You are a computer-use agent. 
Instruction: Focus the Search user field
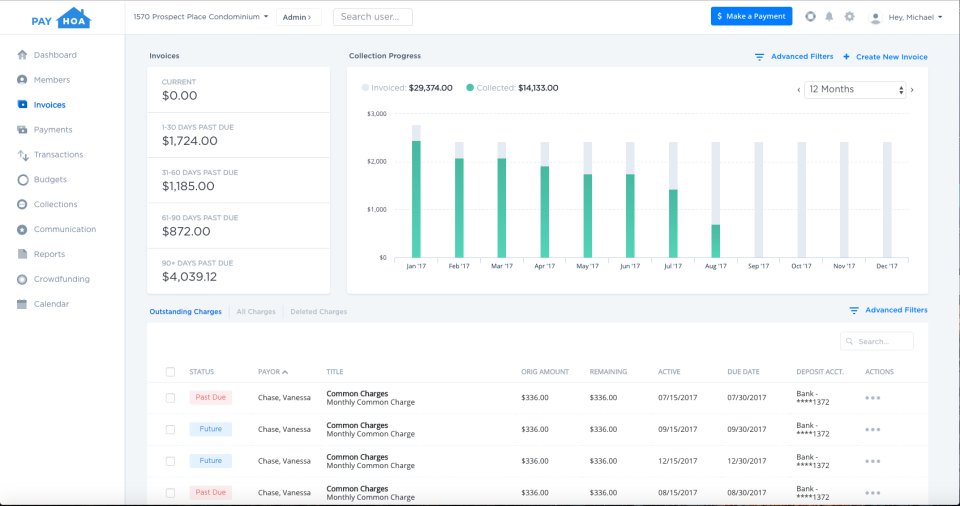coord(373,17)
